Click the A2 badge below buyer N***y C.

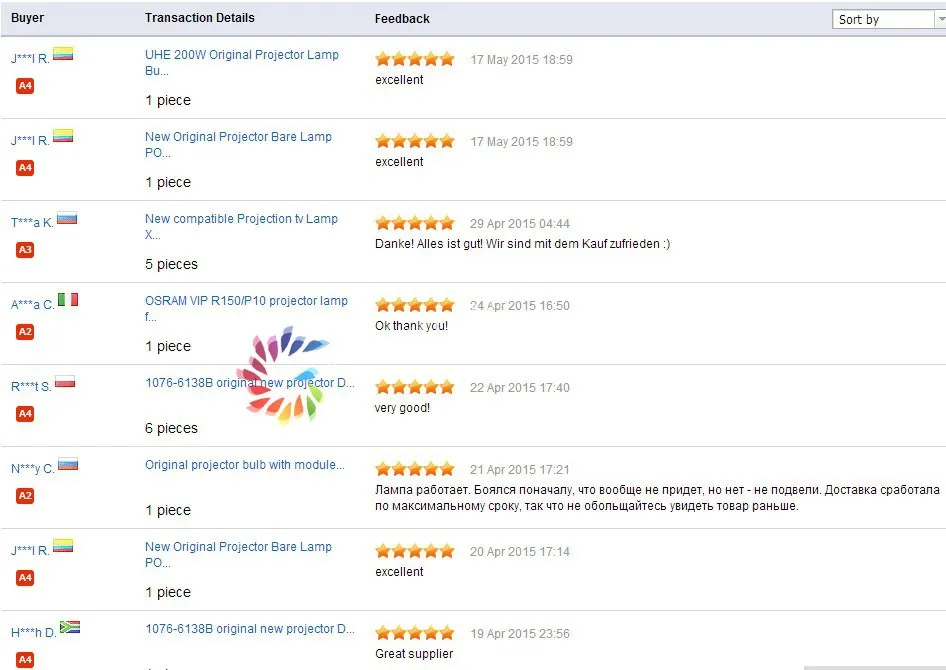click(24, 496)
